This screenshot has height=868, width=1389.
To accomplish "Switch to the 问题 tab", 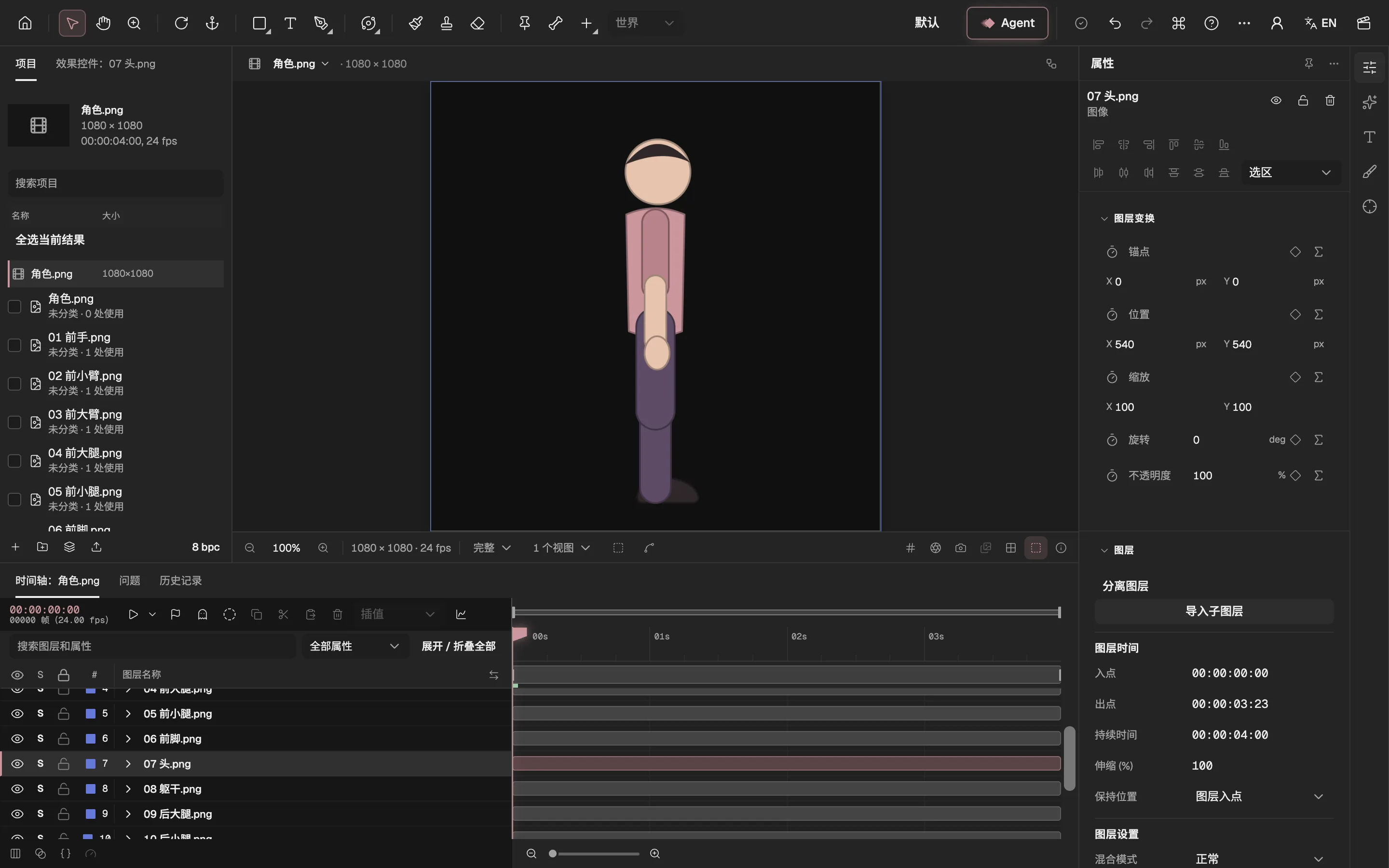I will point(130,581).
